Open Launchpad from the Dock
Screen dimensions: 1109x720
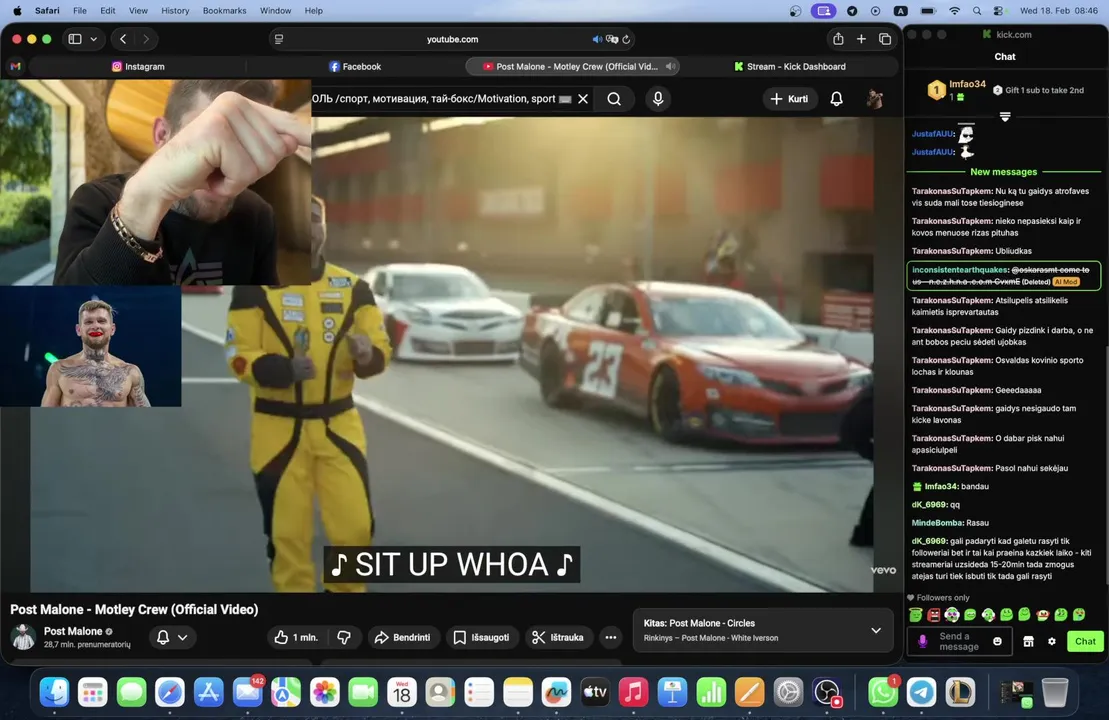point(93,692)
